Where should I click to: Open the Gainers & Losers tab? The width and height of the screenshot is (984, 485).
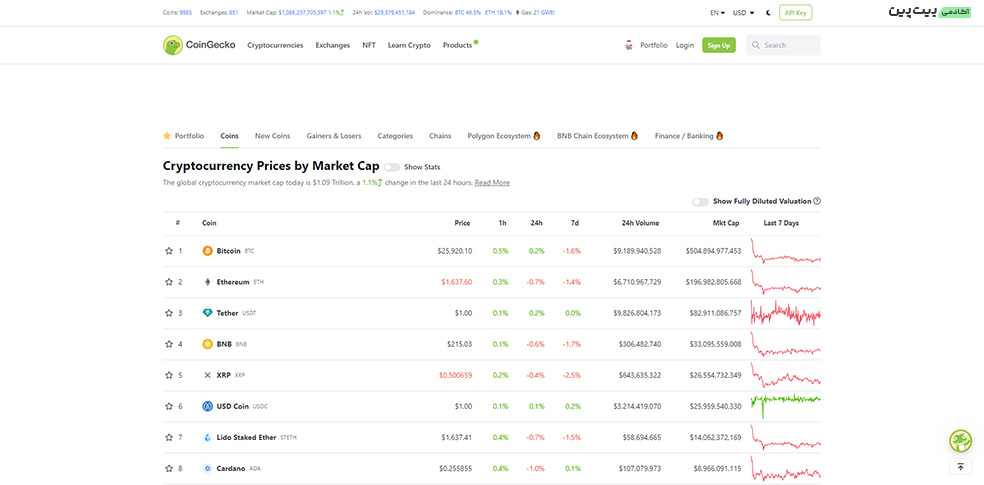334,136
